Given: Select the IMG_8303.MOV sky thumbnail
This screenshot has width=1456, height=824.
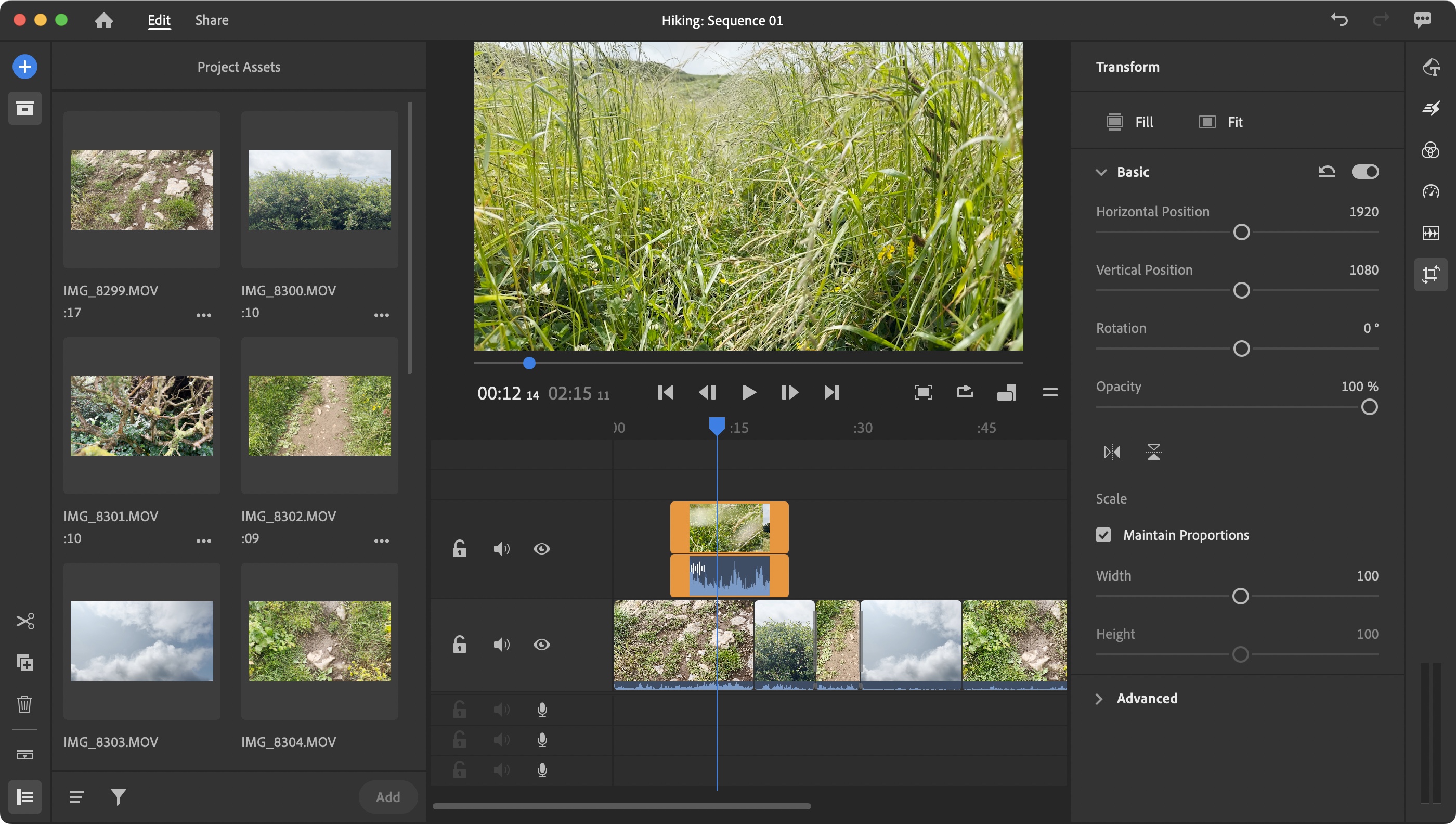Looking at the screenshot, I should (x=141, y=641).
